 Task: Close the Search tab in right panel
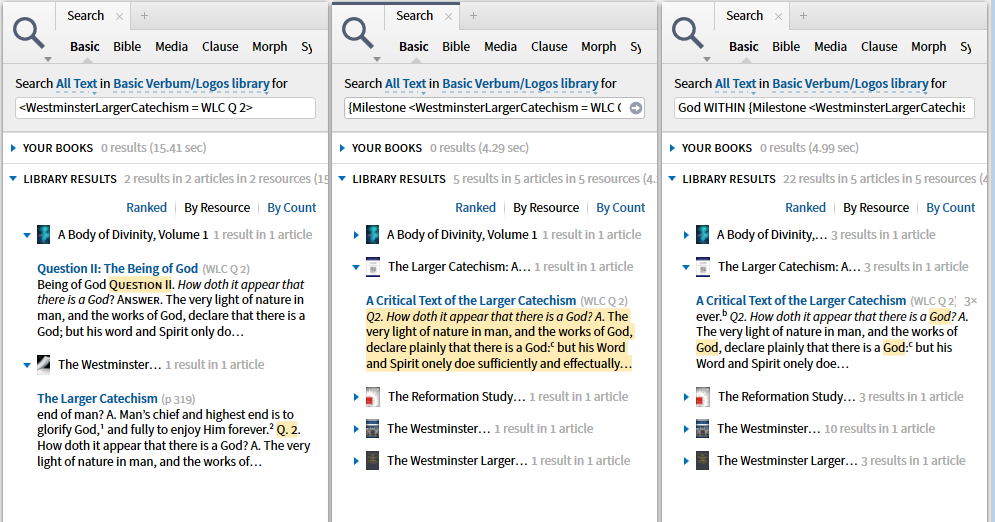point(779,16)
